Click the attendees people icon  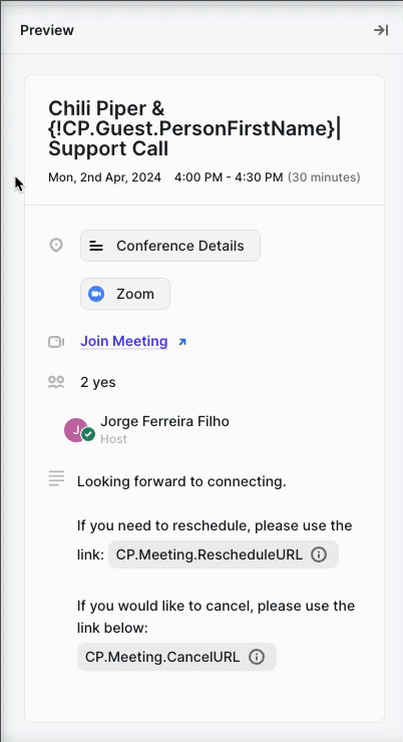(56, 382)
